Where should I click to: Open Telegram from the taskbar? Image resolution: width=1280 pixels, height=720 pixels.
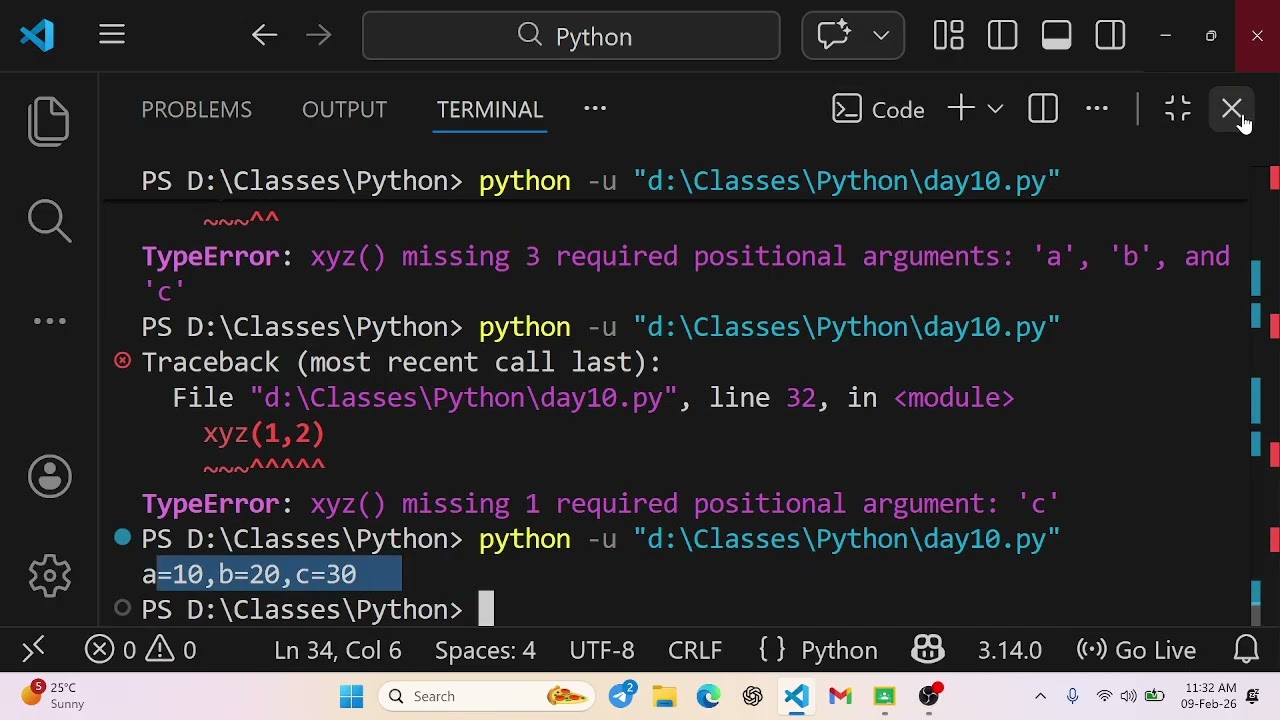coord(622,696)
